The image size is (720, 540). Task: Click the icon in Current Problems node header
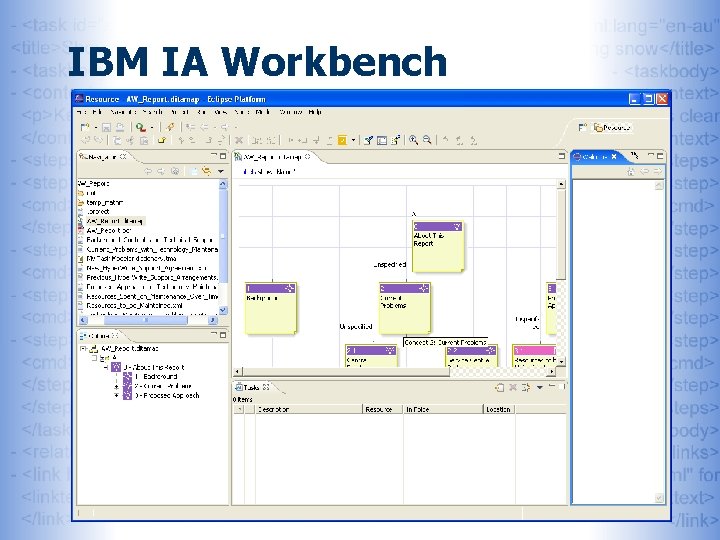point(423,288)
